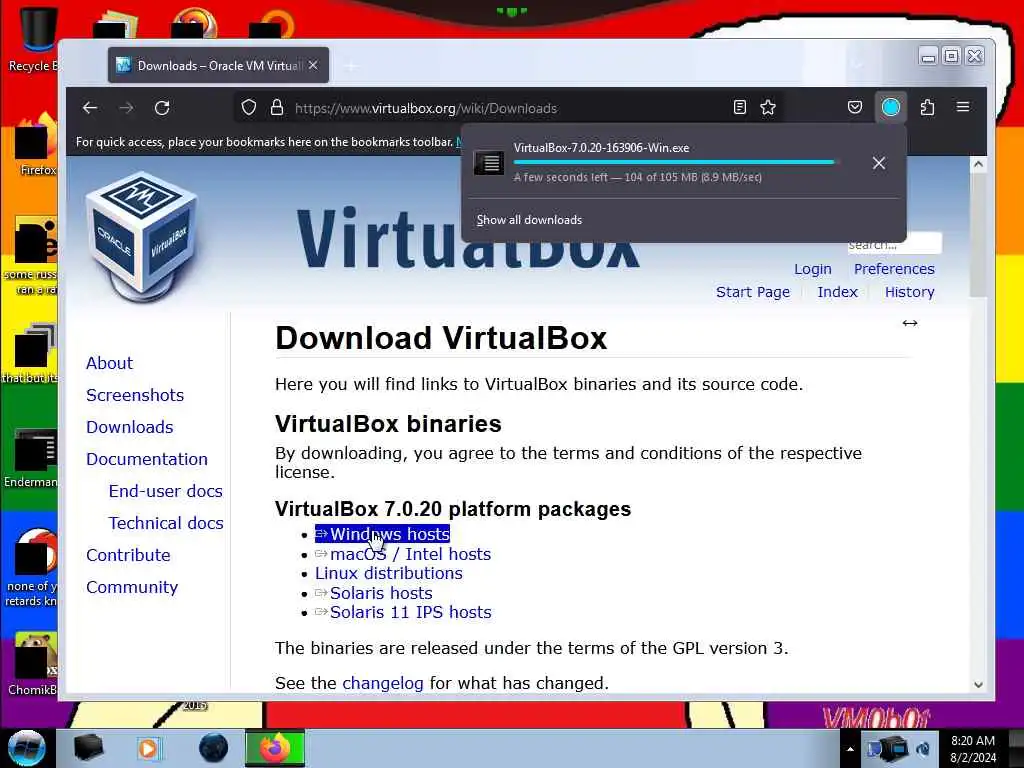Open a new tab with the plus button
1024x768 pixels.
351,65
